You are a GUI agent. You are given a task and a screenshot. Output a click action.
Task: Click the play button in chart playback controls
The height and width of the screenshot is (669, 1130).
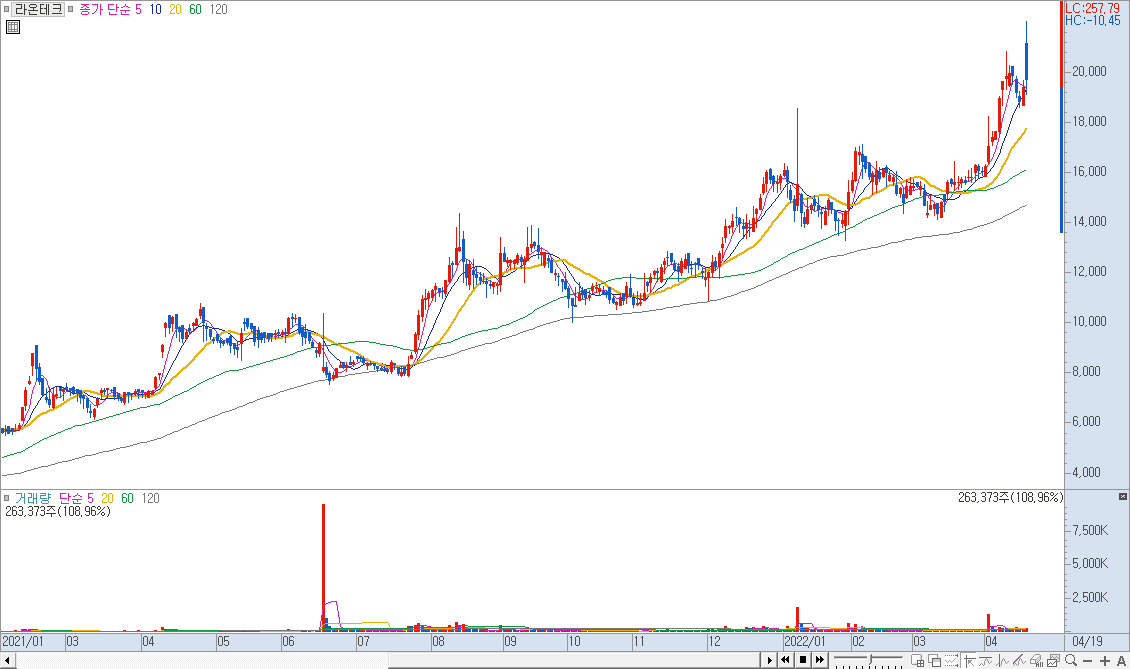click(769, 660)
